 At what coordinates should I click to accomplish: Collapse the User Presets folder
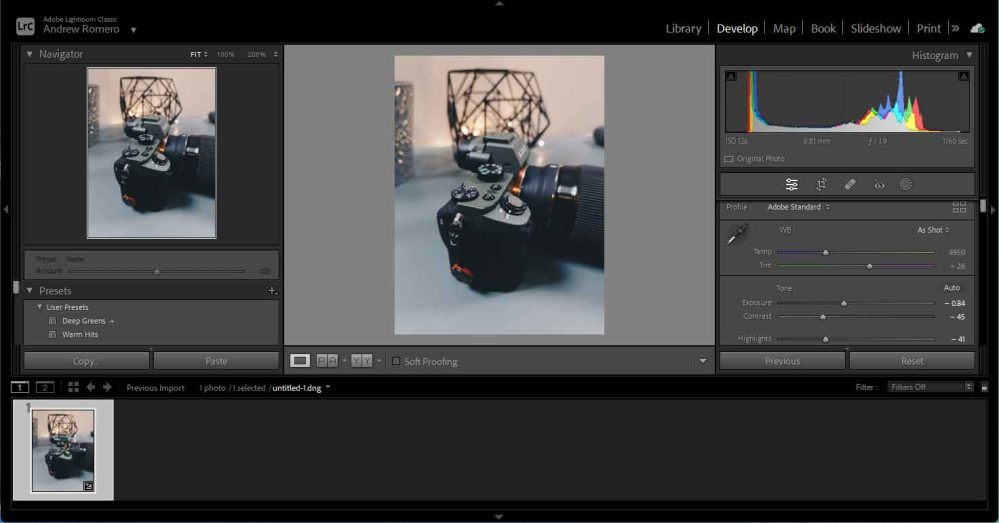click(40, 307)
